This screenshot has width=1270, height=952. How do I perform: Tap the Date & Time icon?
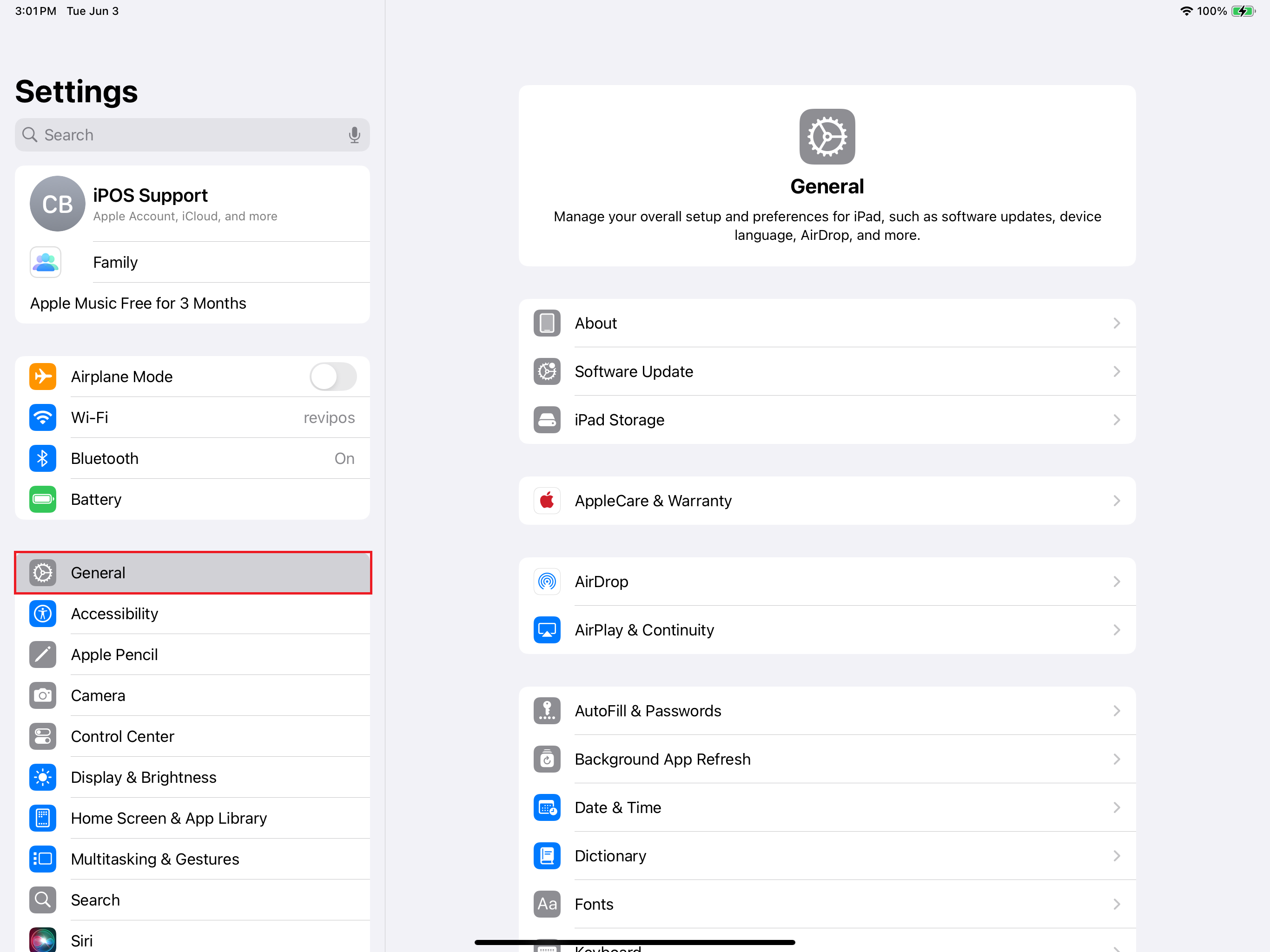[x=547, y=807]
